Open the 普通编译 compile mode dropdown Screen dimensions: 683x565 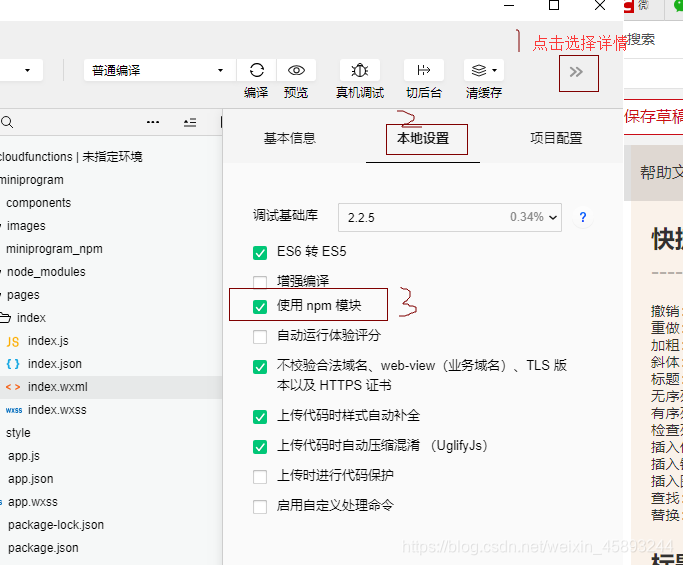click(x=159, y=70)
